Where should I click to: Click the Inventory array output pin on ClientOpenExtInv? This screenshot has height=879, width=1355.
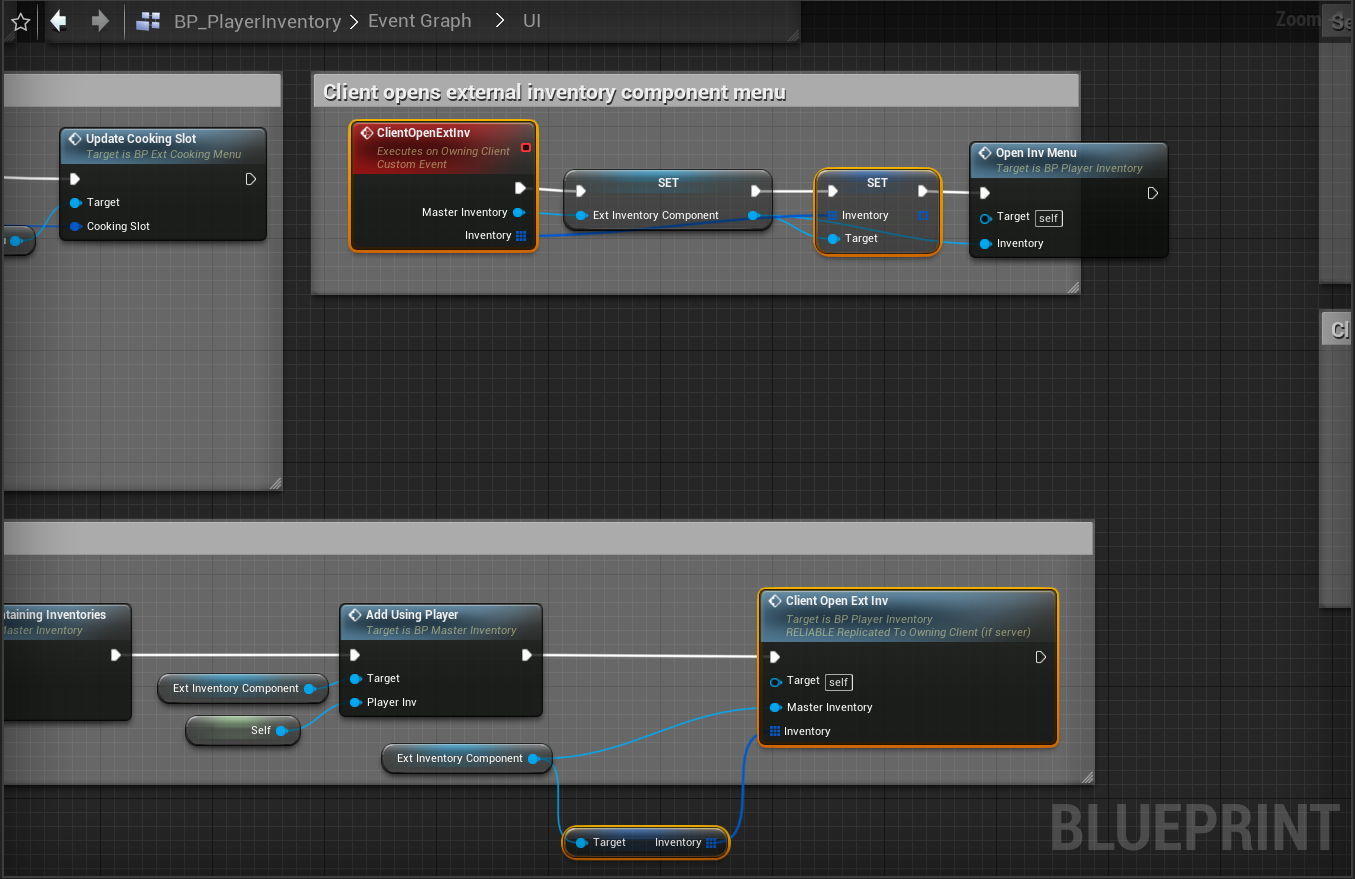(521, 236)
